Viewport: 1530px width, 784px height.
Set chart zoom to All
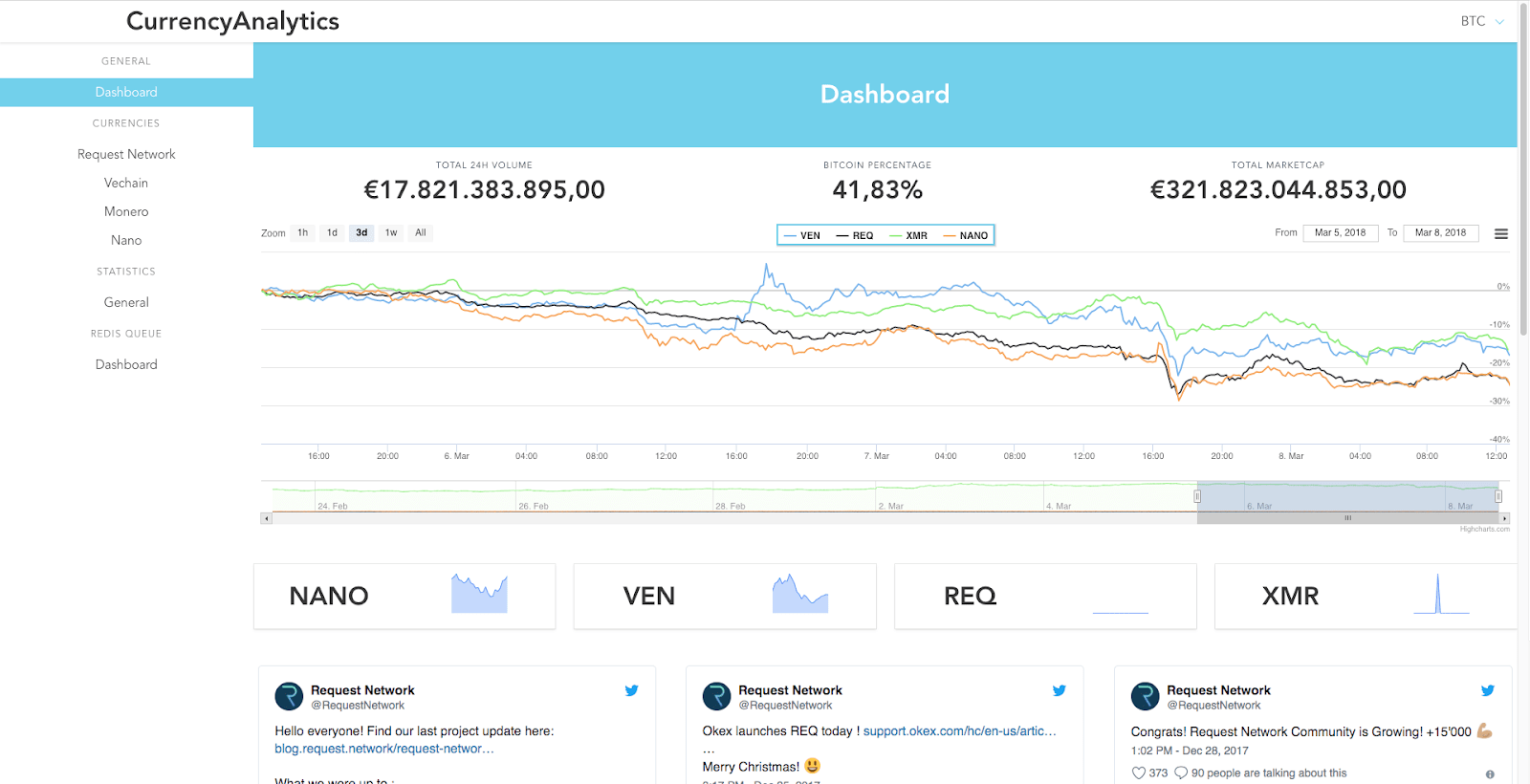click(421, 232)
